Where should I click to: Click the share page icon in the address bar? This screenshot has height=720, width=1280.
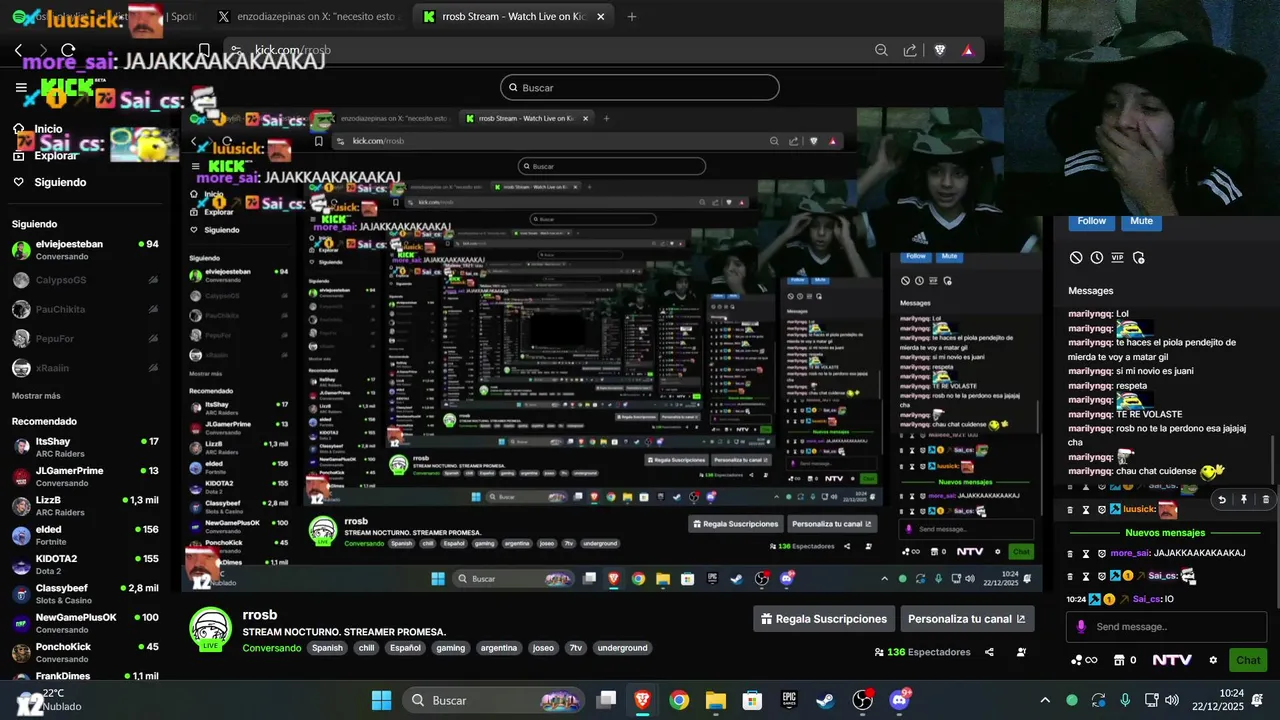[x=910, y=50]
